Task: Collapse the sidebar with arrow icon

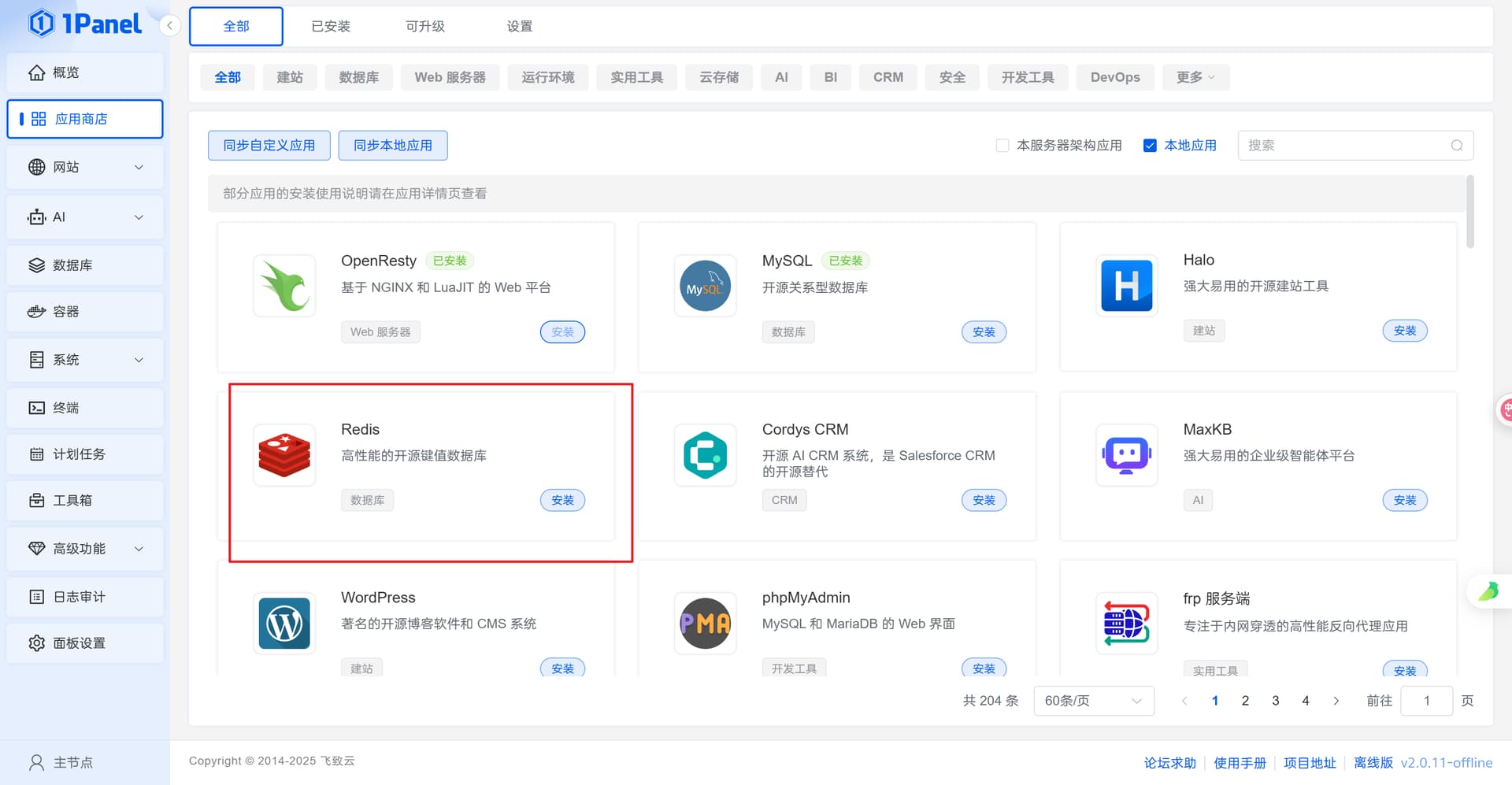Action: pos(169,26)
